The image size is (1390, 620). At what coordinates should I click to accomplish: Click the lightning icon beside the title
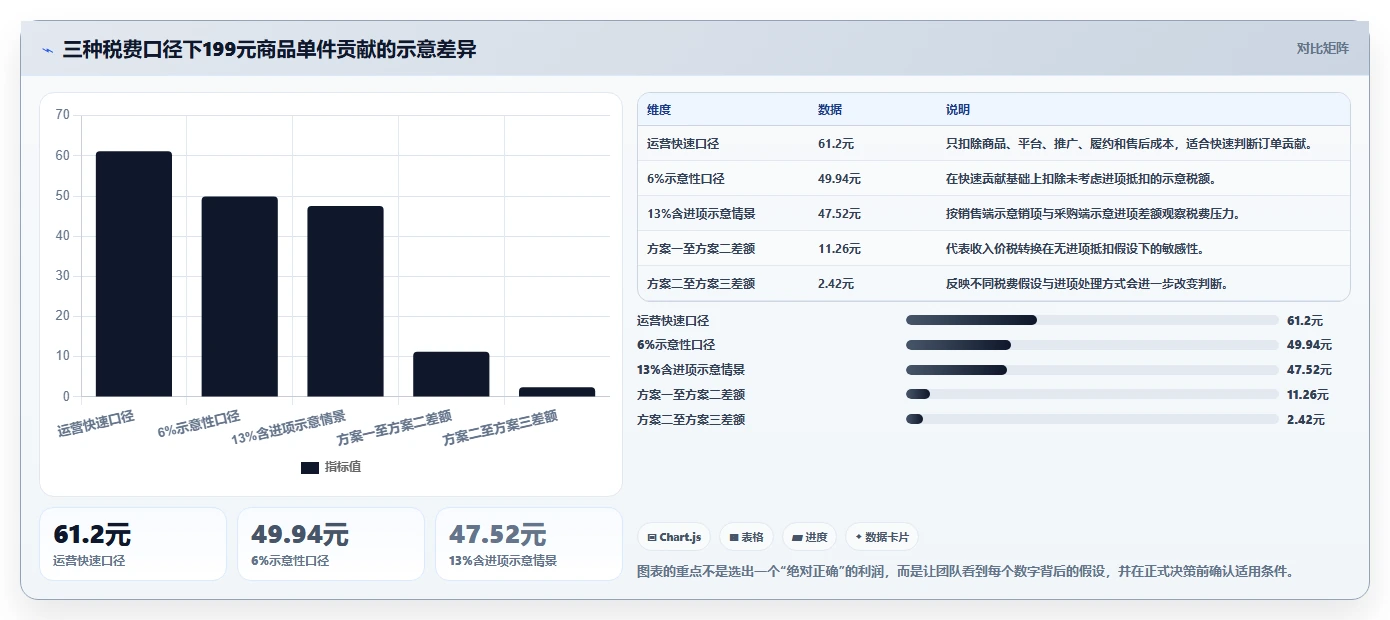click(47, 49)
